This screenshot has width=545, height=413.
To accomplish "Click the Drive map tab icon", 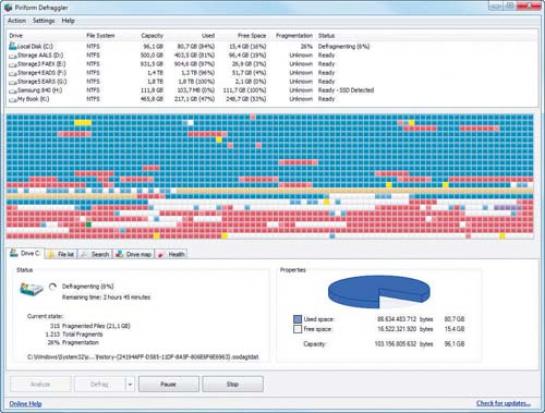I will (x=120, y=254).
